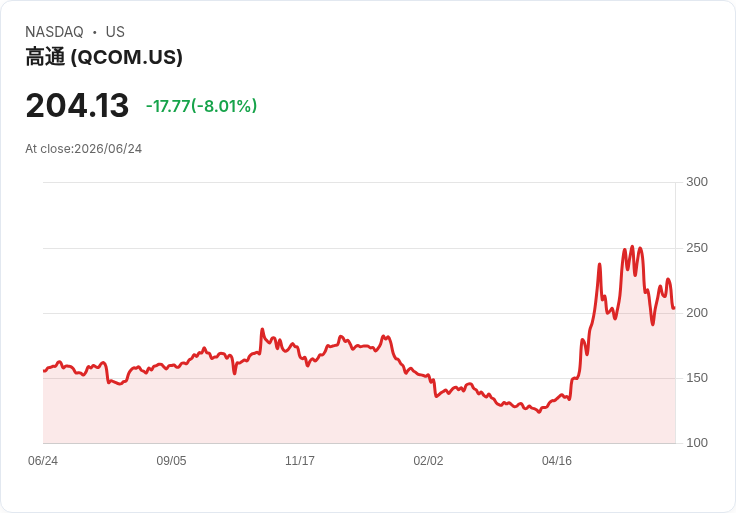This screenshot has height=513, width=736.
Task: Click the 04/16 date axis label
Action: 557,461
